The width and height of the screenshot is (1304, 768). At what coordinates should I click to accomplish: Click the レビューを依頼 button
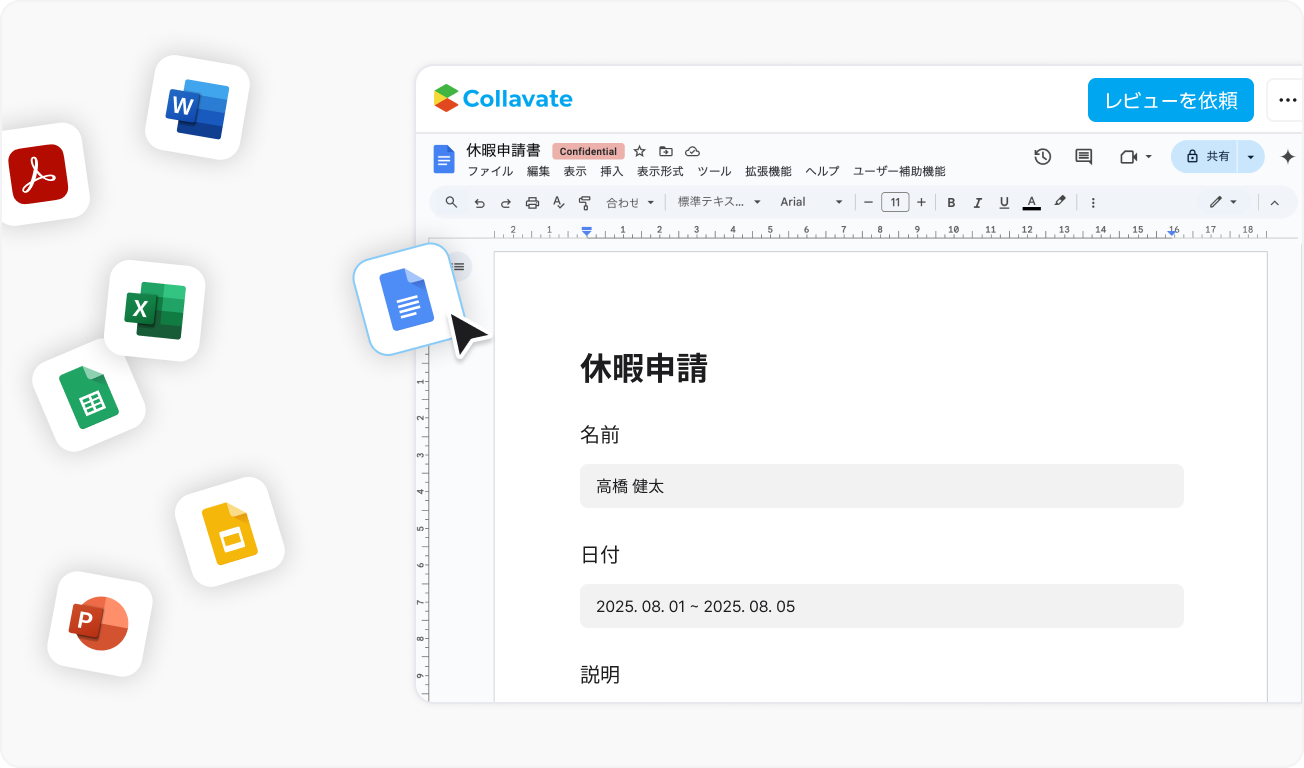point(1171,100)
